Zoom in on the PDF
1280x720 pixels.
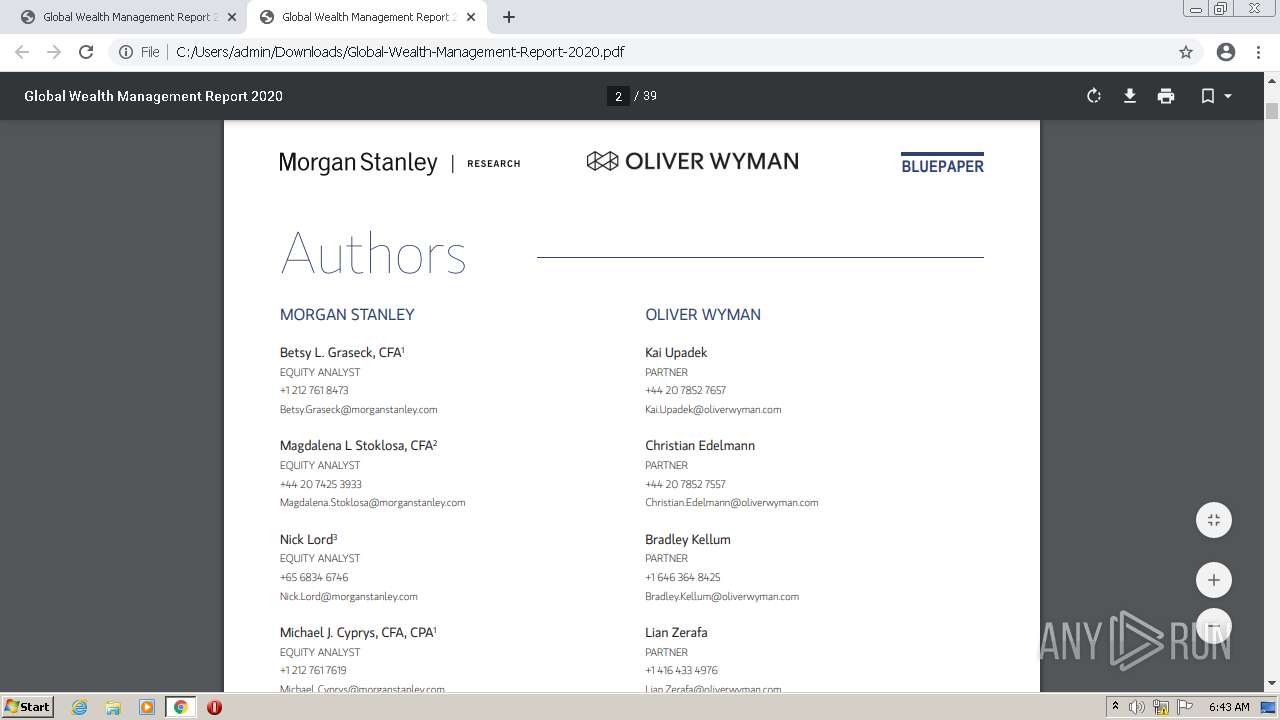coord(1214,580)
